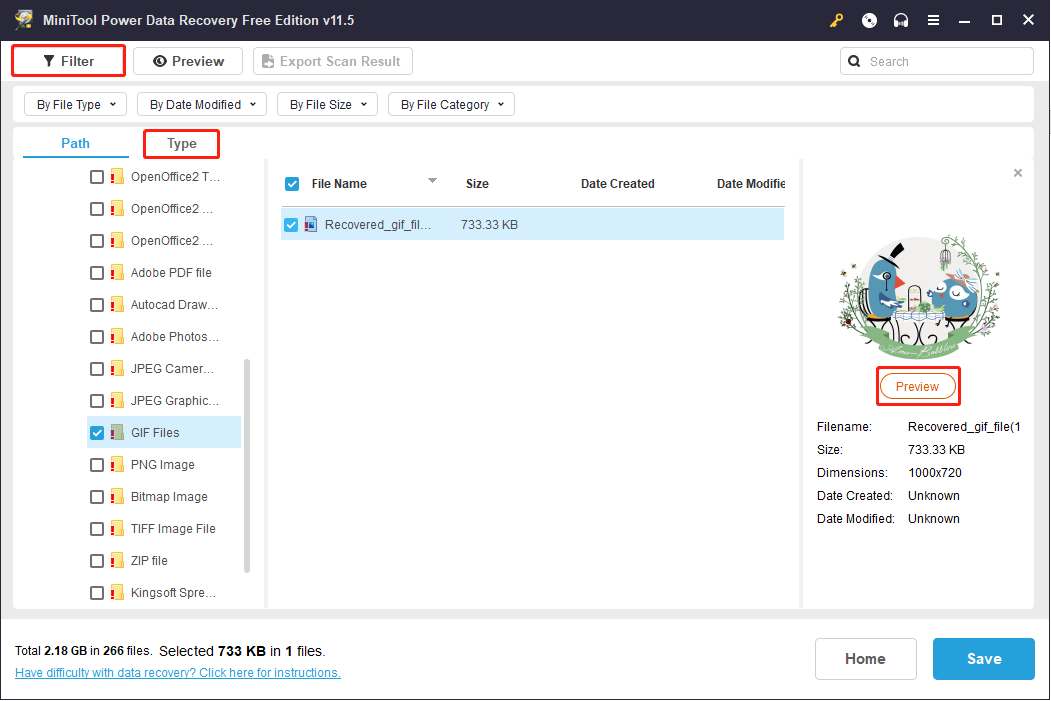Click the orange Preview button under thumbnail

pyautogui.click(x=918, y=387)
